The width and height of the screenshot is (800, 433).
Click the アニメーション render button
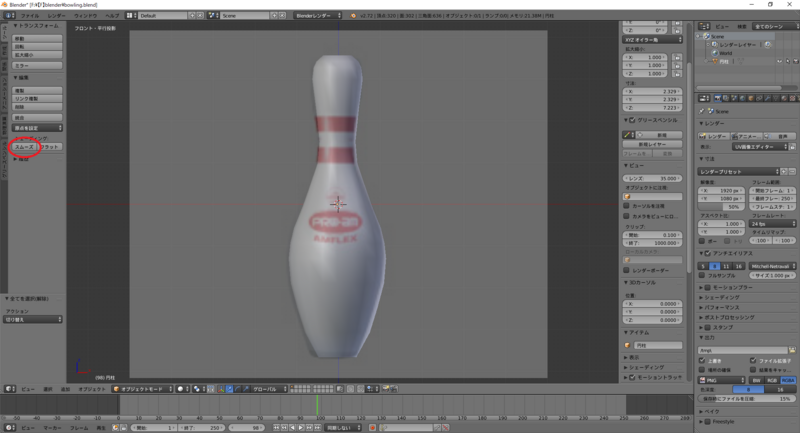tap(747, 136)
